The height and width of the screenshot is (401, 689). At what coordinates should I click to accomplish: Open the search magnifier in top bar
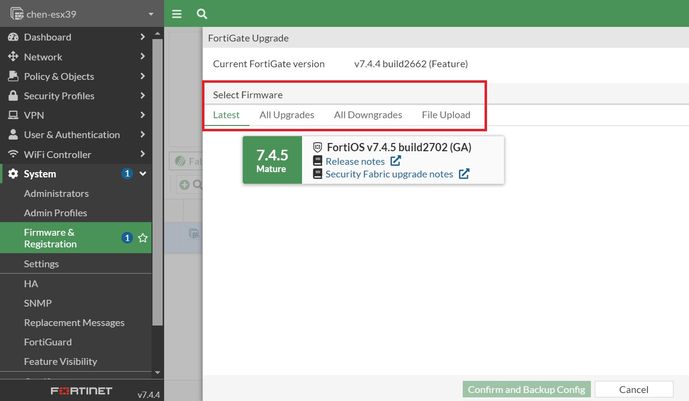(202, 14)
